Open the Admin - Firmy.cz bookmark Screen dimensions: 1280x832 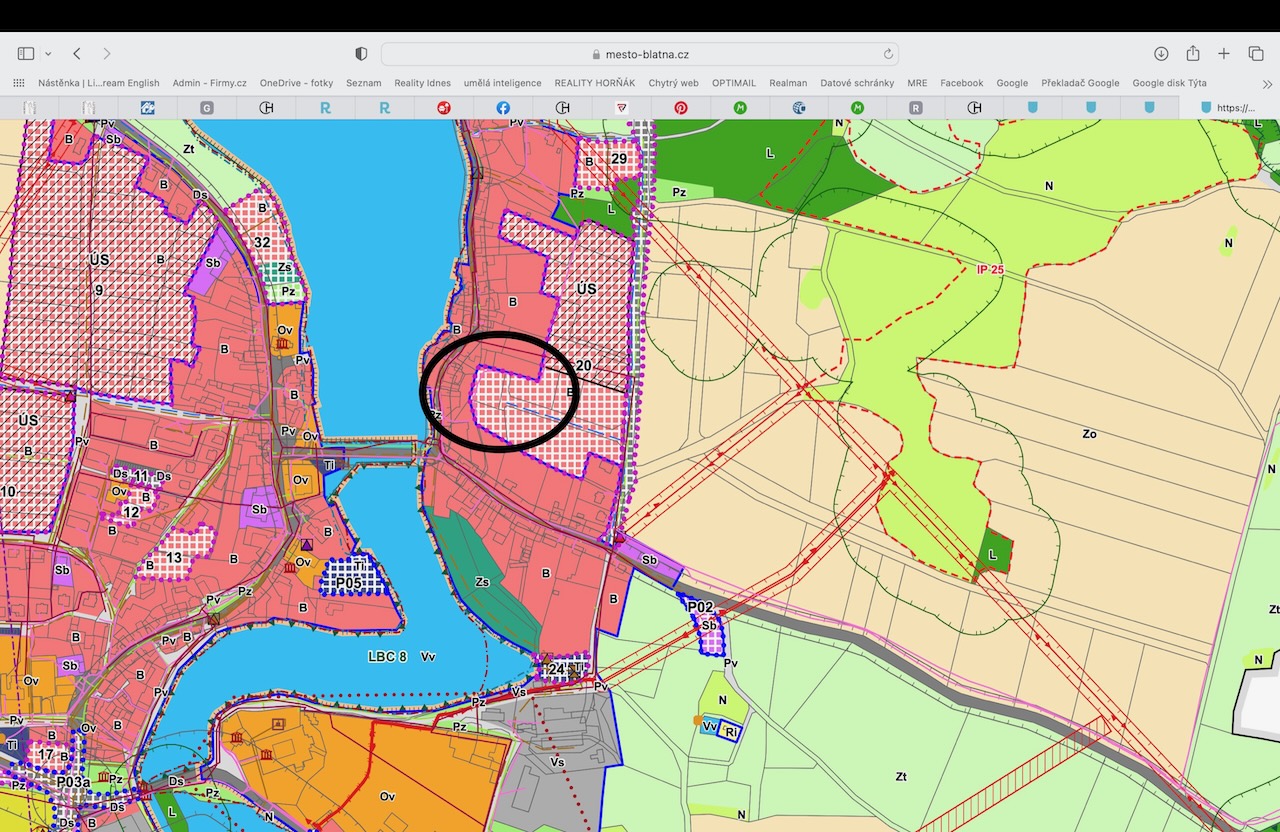(x=209, y=83)
